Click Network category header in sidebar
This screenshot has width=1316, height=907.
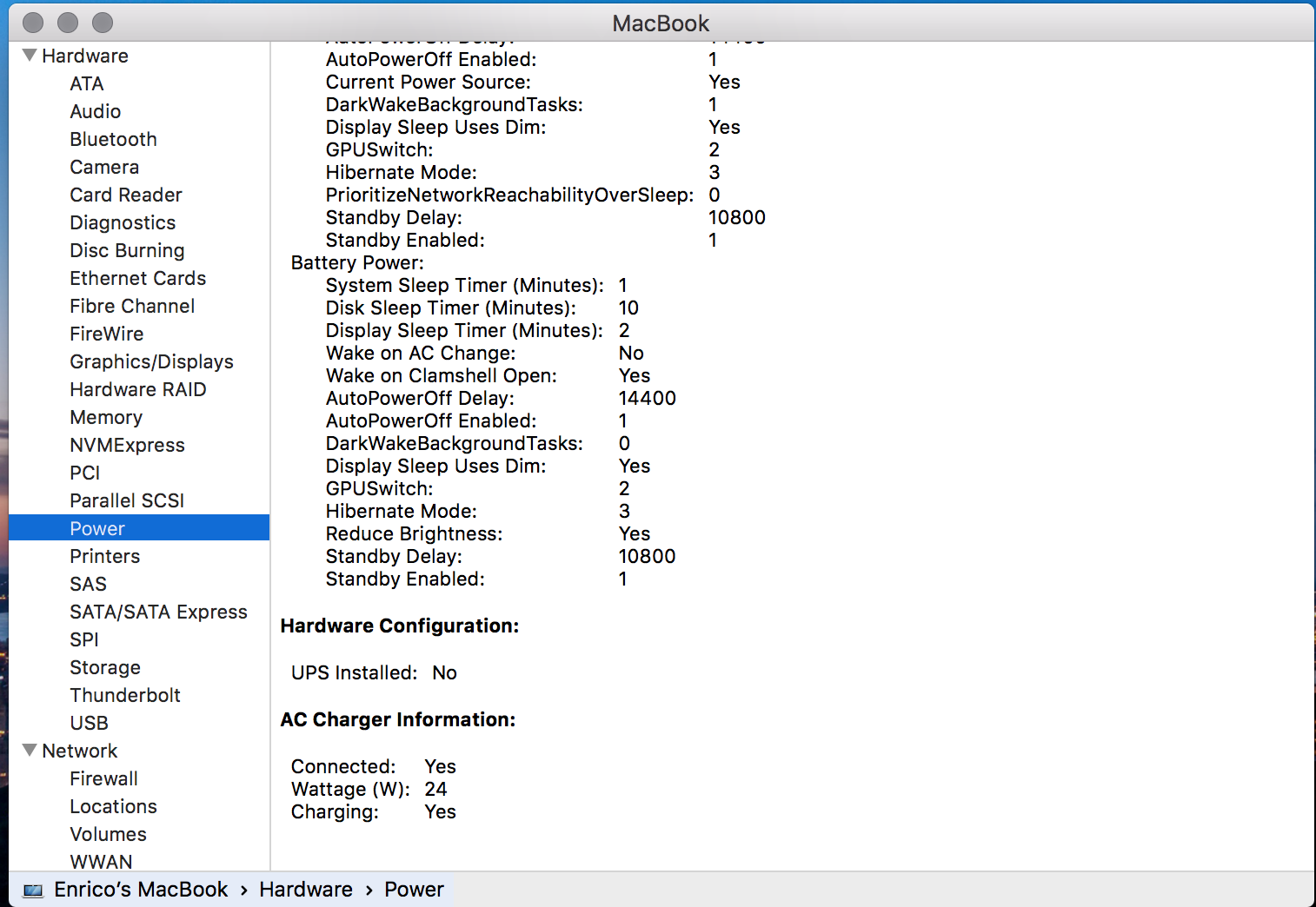80,751
